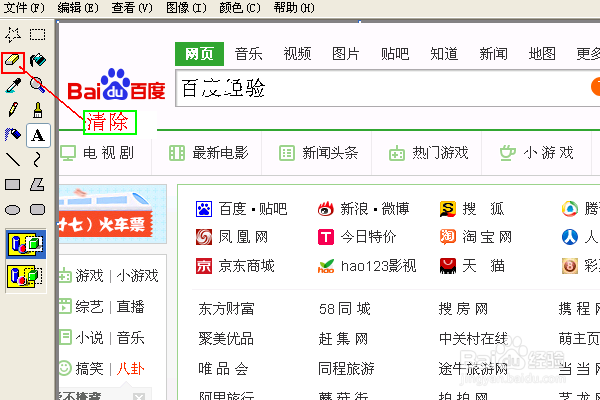Open the 图像(I) menu
Viewport: 600px width, 400px height.
click(186, 8)
